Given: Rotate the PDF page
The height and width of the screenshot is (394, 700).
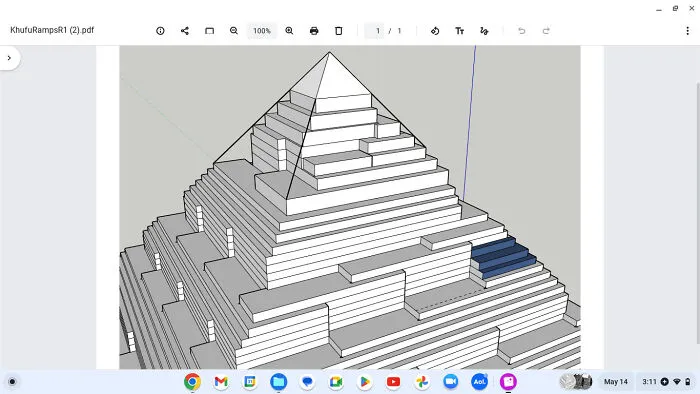Looking at the screenshot, I should (435, 31).
